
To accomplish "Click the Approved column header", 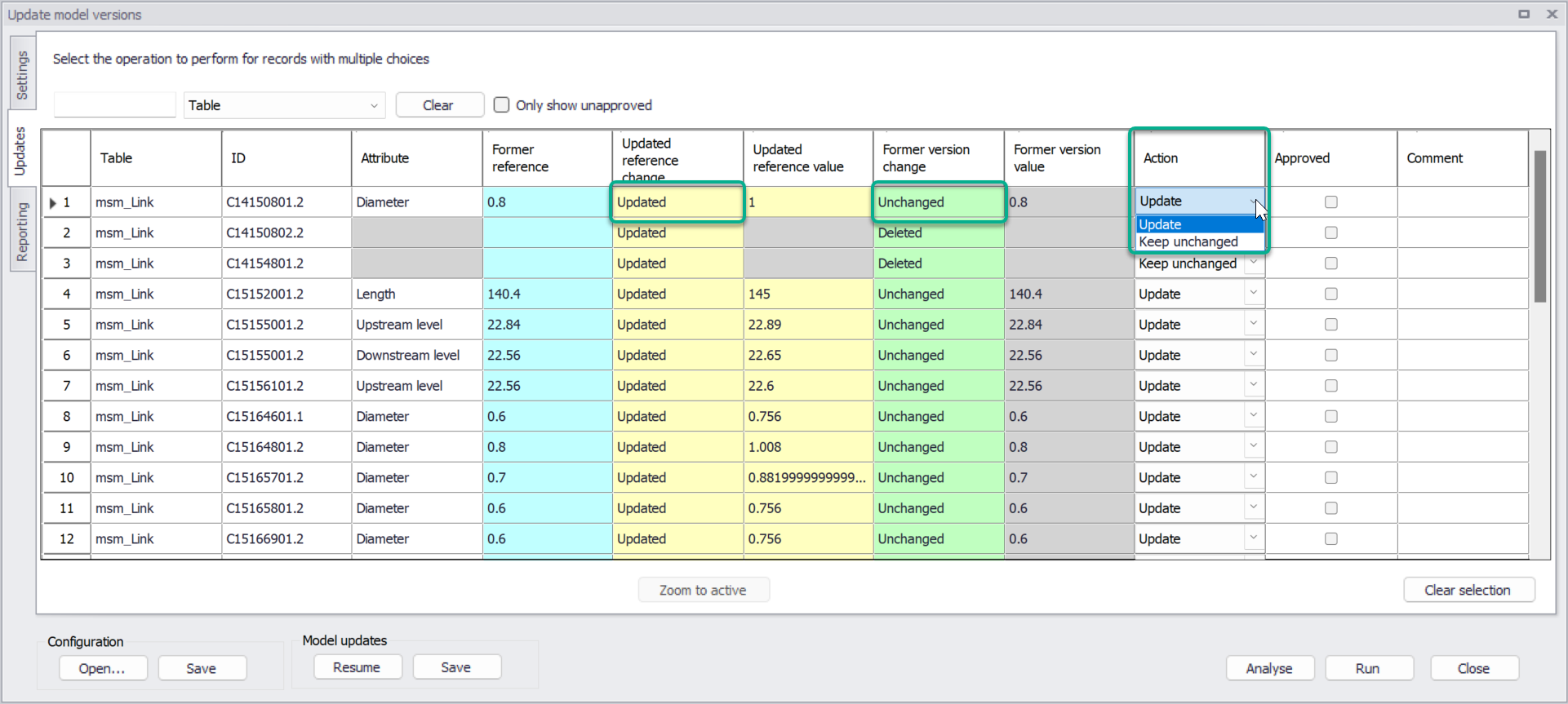I will point(1331,158).
